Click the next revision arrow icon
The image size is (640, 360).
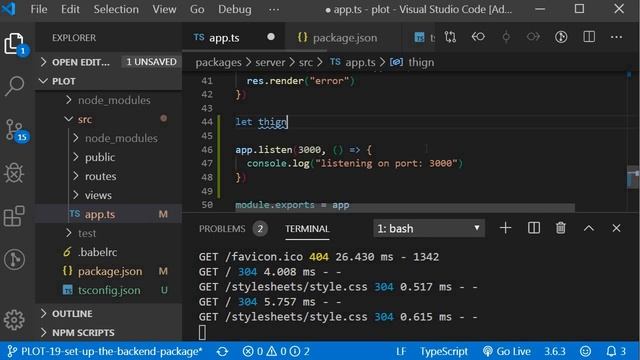pyautogui.click(x=533, y=37)
